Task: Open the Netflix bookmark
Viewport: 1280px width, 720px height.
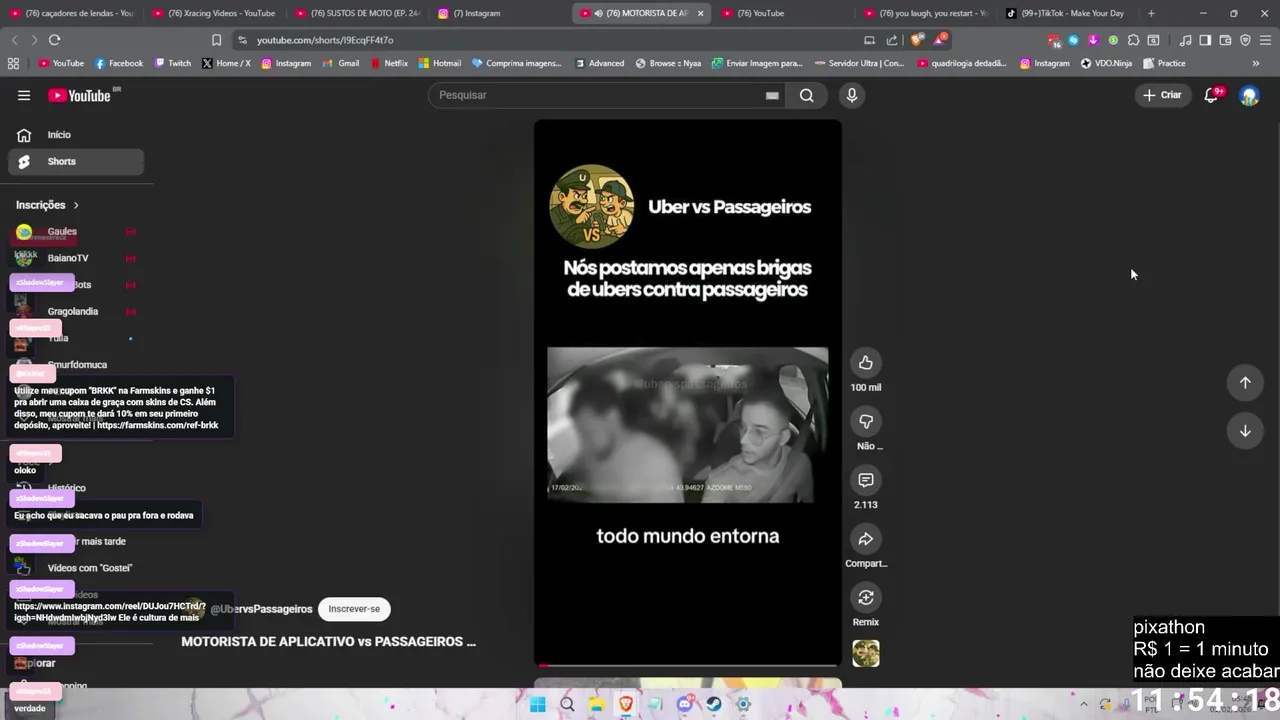Action: [x=389, y=63]
